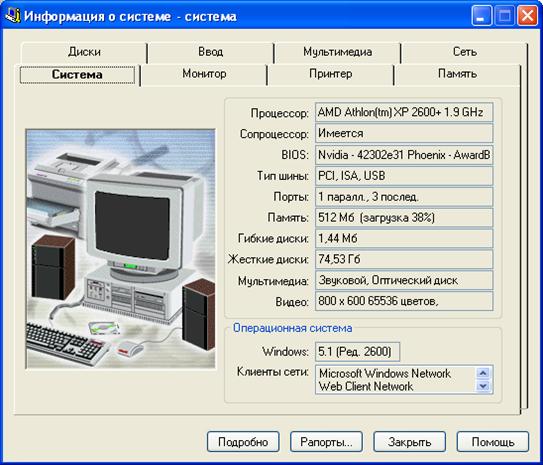Click the Видео field 800 x 600
The image size is (543, 465).
tap(404, 301)
